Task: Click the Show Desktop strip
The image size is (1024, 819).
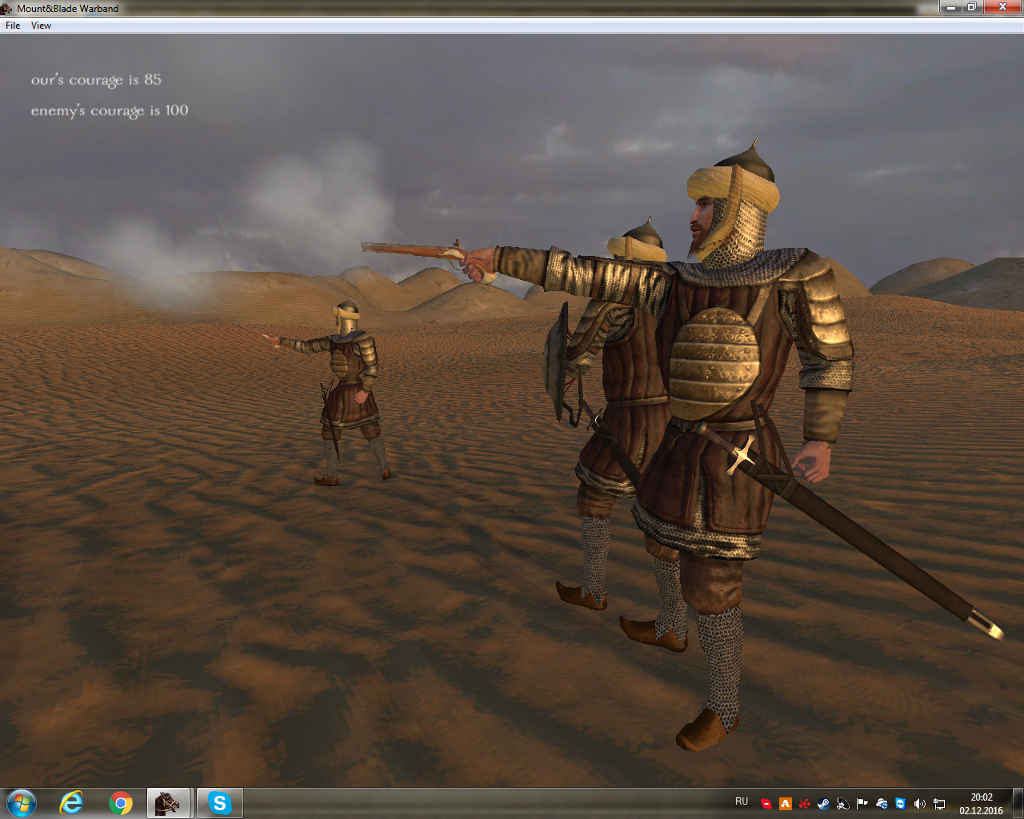Action: click(1017, 803)
